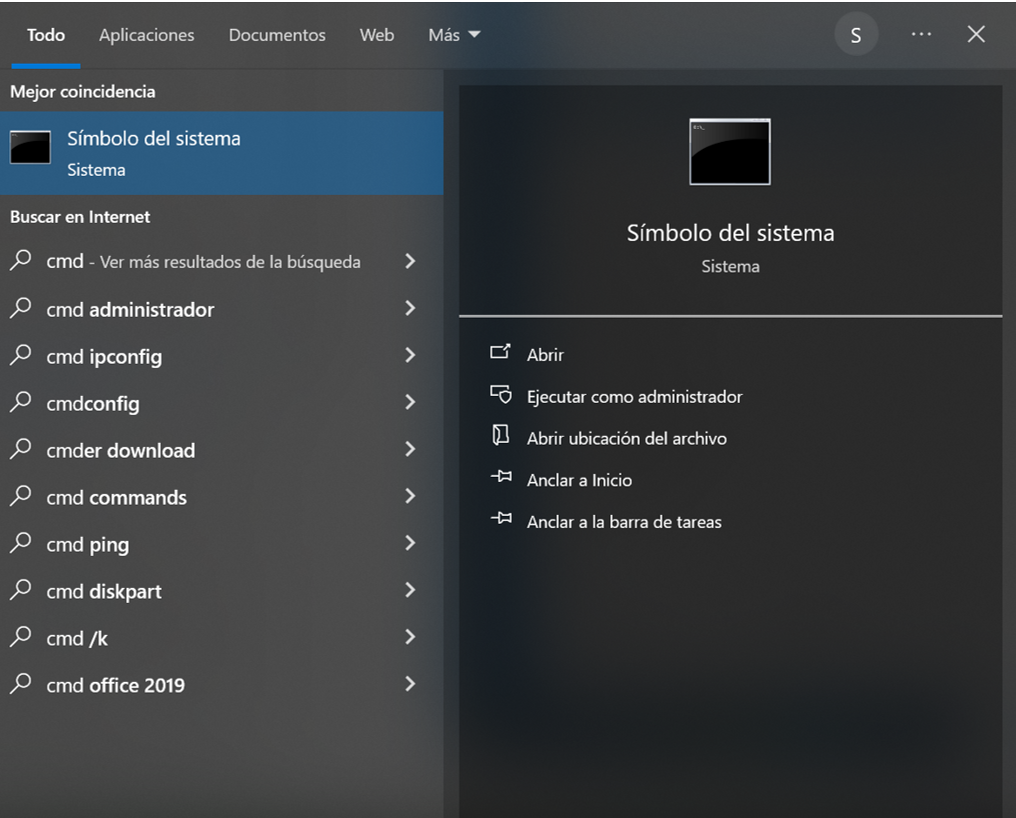Click the magnifier icon beside cmdconfig
The image size is (1016, 818).
pyautogui.click(x=21, y=401)
